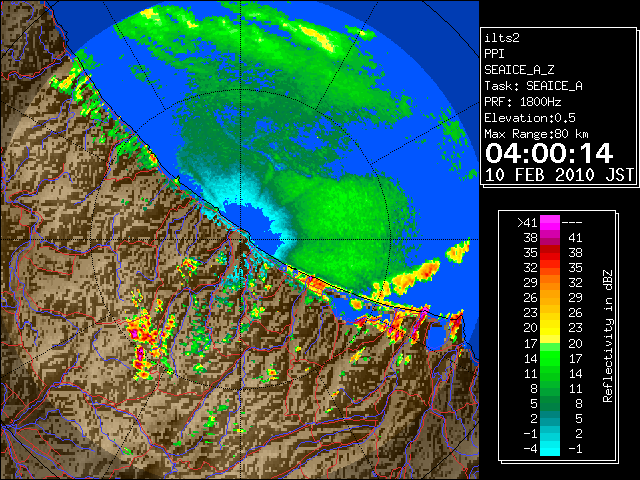Click the 'Reflectivity in dBZ' legend title
This screenshot has width=640, height=480.
607,336
